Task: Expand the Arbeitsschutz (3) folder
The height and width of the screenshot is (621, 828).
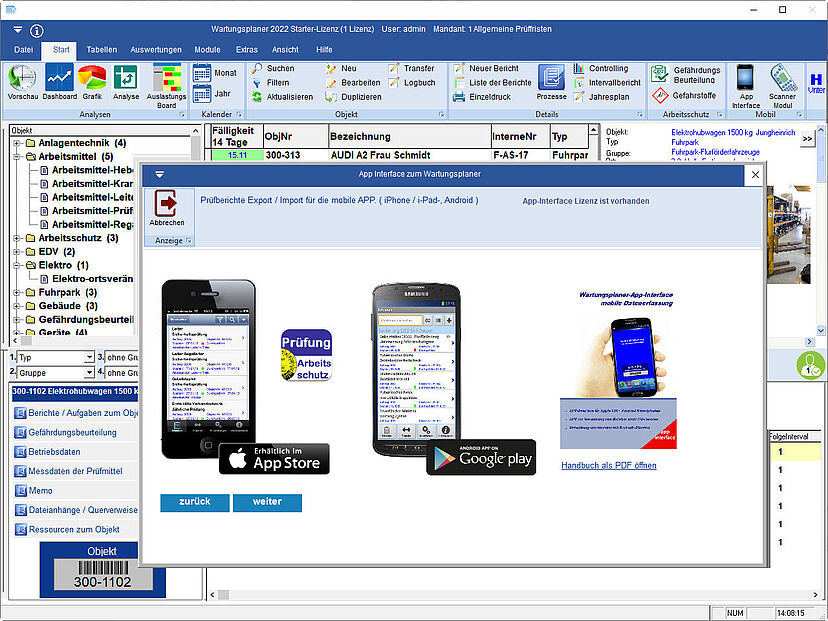Action: [x=17, y=238]
